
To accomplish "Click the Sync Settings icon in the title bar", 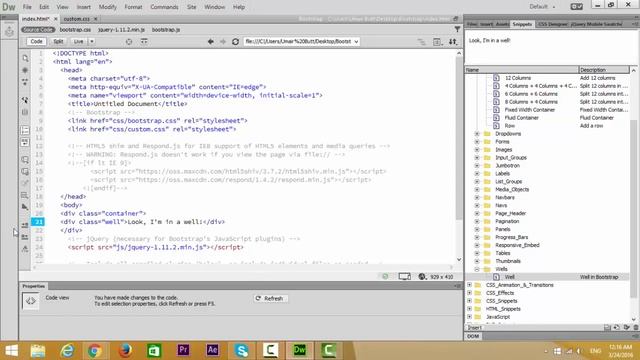I will tap(576, 7).
